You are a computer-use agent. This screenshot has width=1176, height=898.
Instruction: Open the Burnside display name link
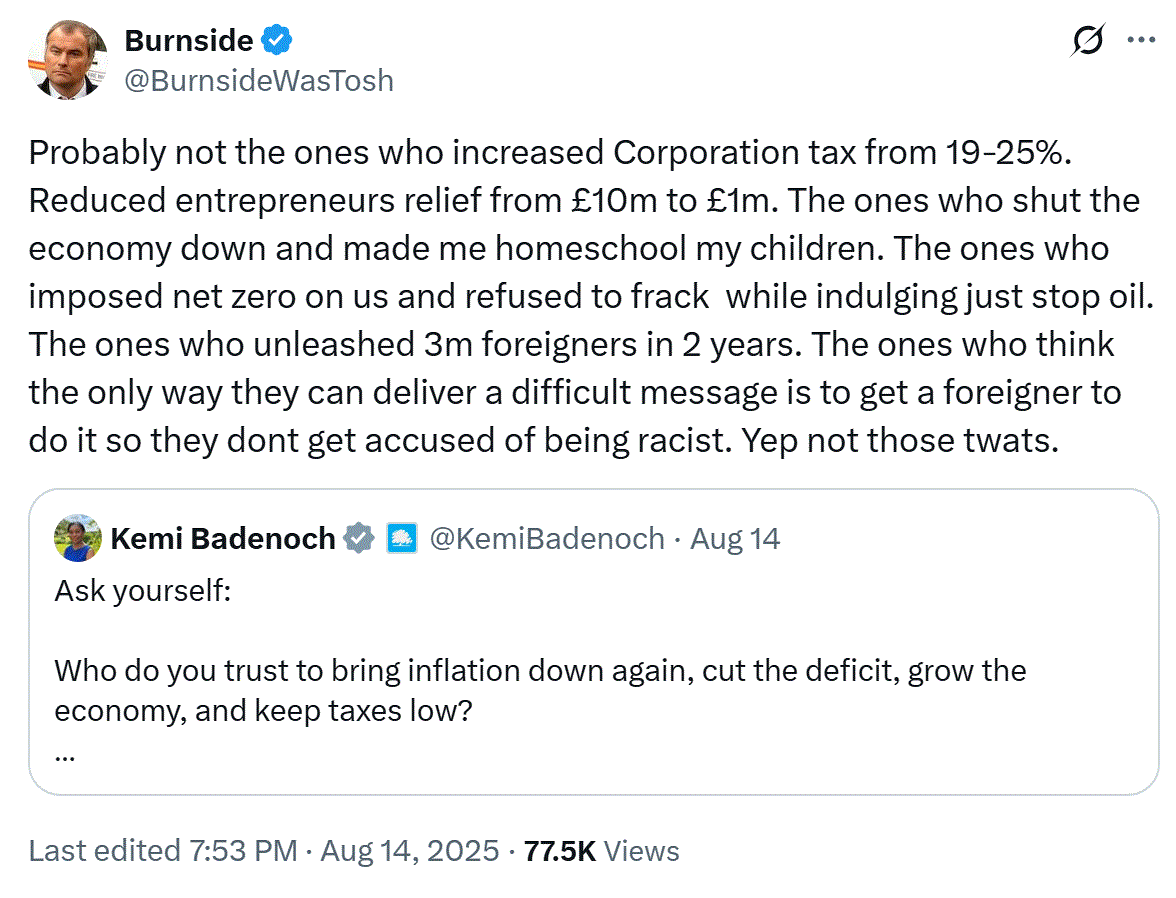(x=190, y=41)
